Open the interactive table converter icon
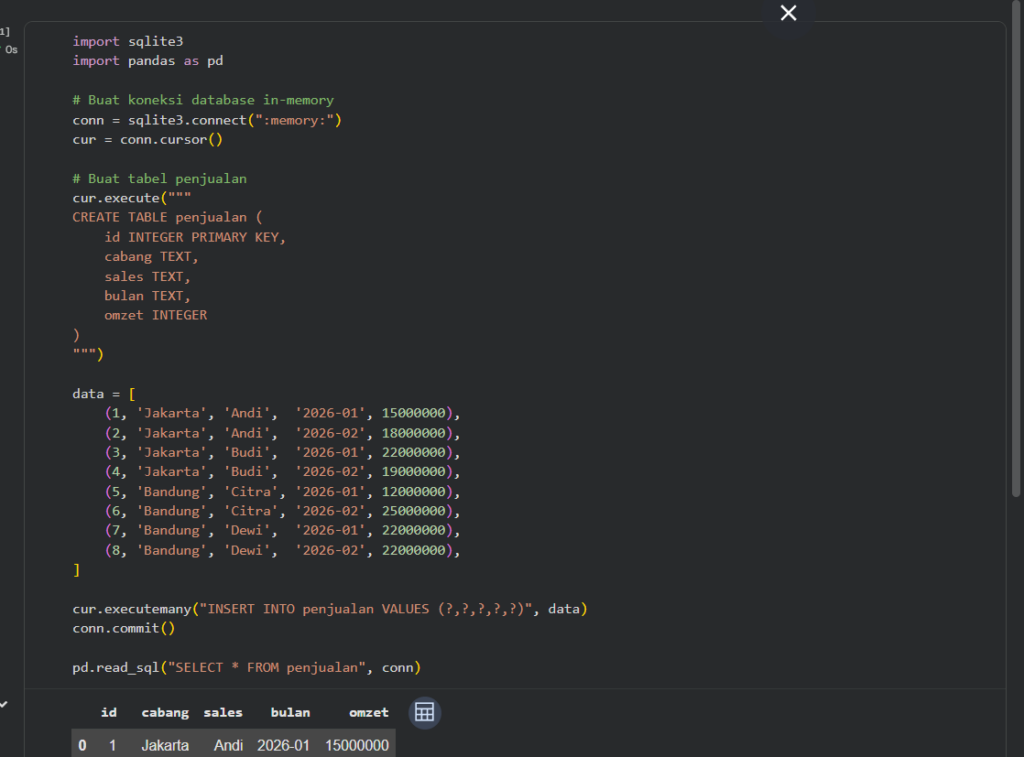 [x=424, y=712]
